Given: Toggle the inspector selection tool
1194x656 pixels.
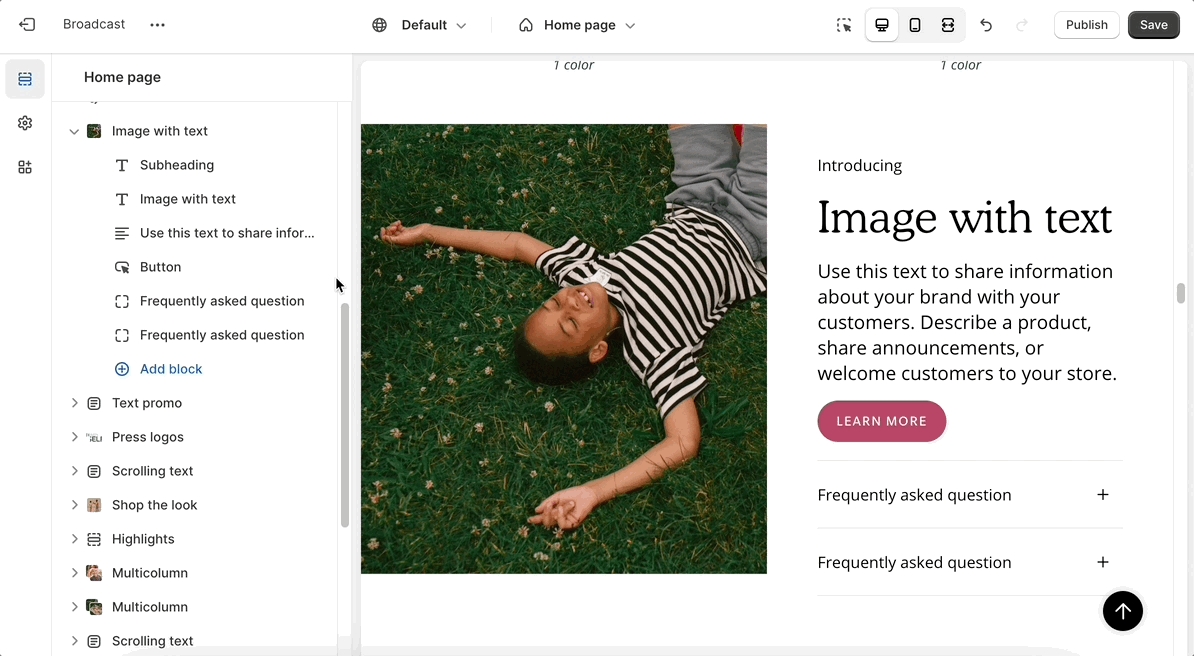Looking at the screenshot, I should tap(844, 25).
